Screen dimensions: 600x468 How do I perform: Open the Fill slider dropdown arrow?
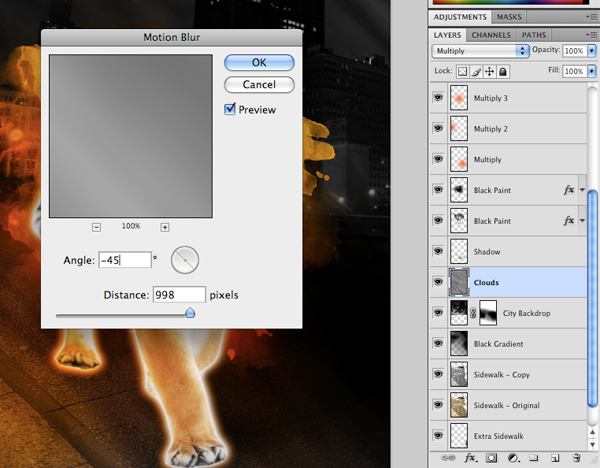[592, 71]
